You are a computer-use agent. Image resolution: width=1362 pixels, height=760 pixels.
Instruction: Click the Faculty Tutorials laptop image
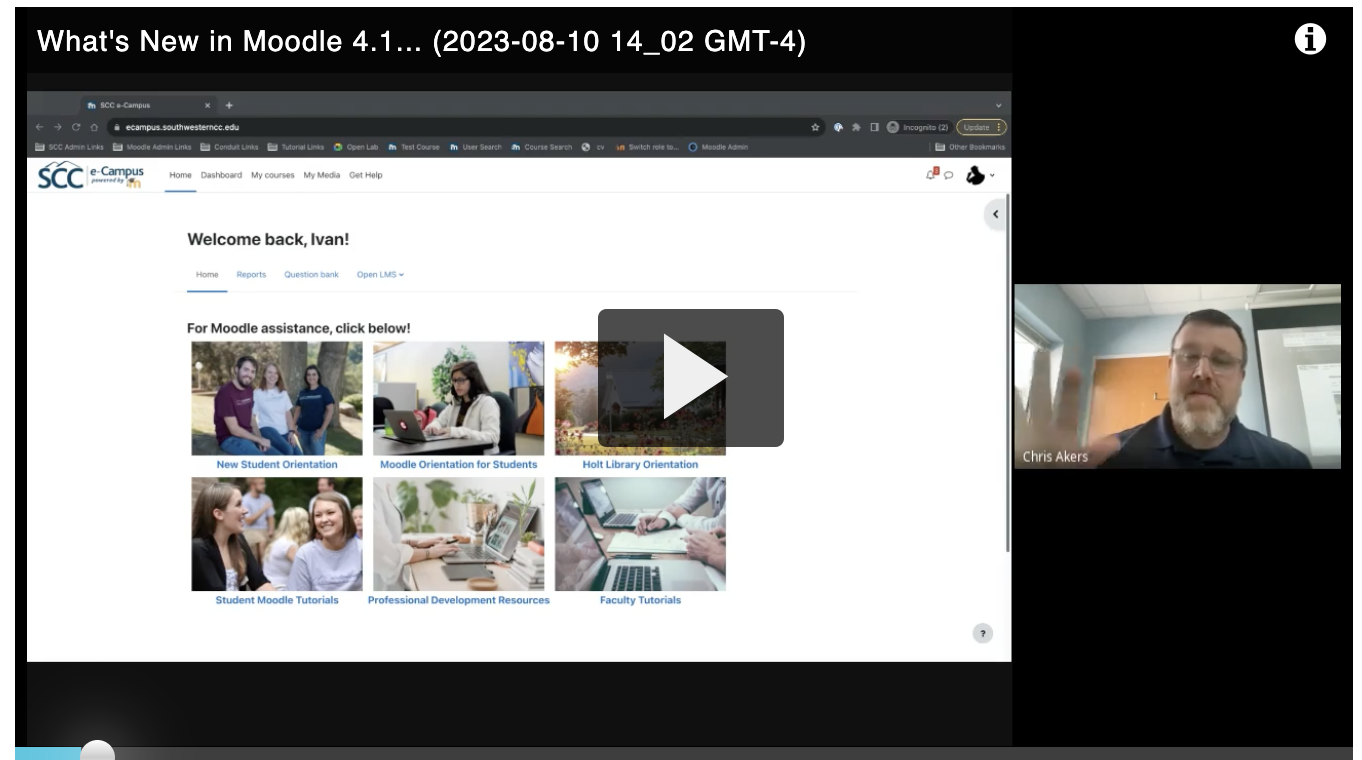[640, 534]
